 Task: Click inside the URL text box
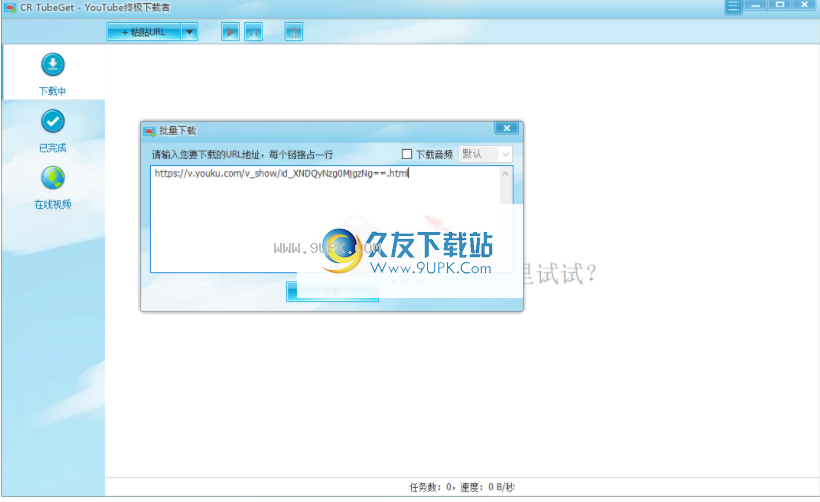click(x=331, y=220)
